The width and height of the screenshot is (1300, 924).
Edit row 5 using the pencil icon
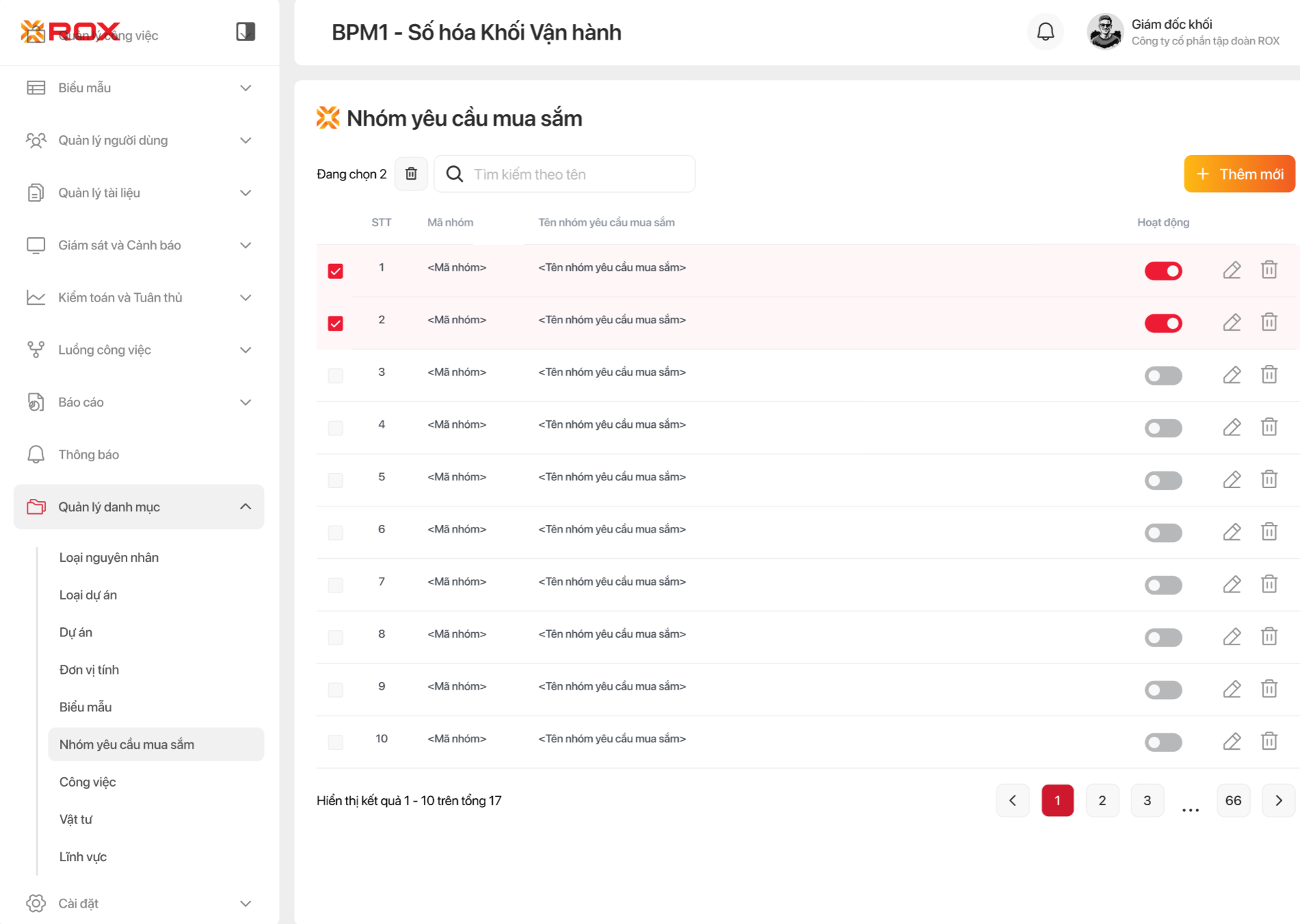point(1232,480)
